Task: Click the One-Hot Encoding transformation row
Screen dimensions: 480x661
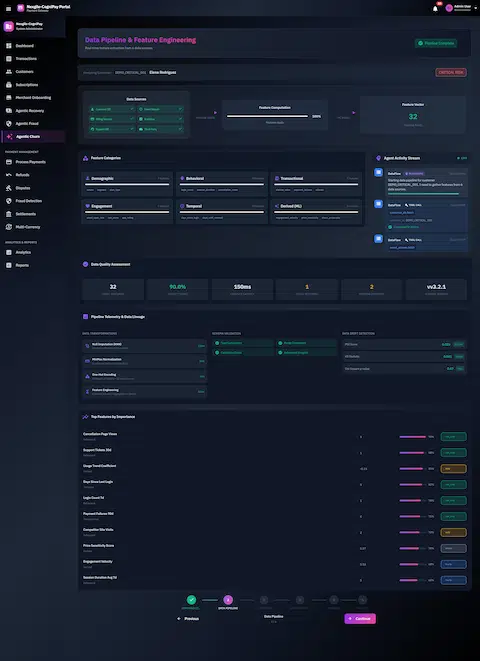Action: 145,376
